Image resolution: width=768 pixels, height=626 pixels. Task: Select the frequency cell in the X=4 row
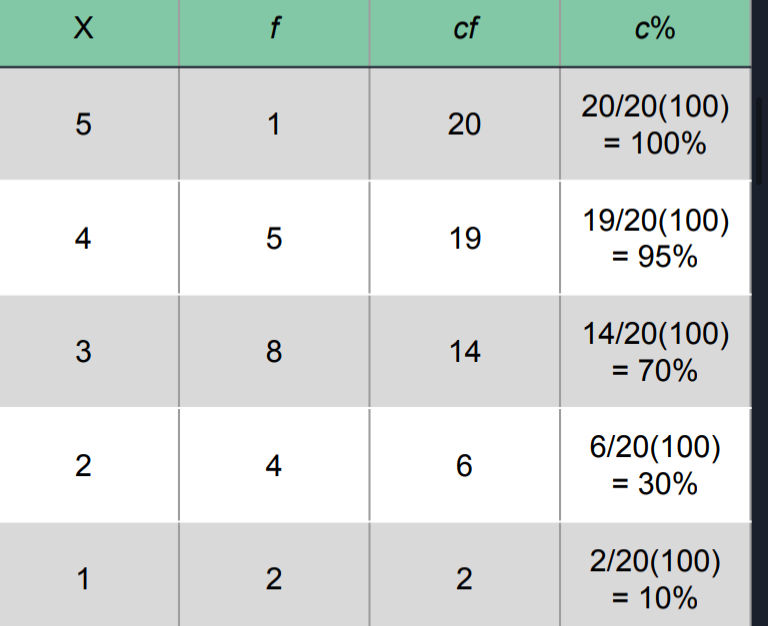tap(274, 238)
